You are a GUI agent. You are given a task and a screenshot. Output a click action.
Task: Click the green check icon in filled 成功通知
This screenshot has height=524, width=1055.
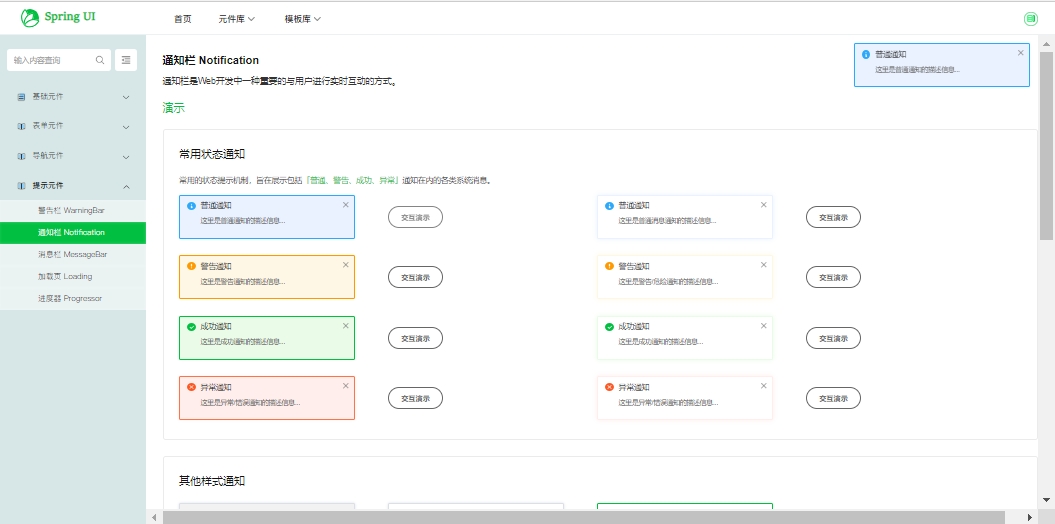(x=191, y=327)
